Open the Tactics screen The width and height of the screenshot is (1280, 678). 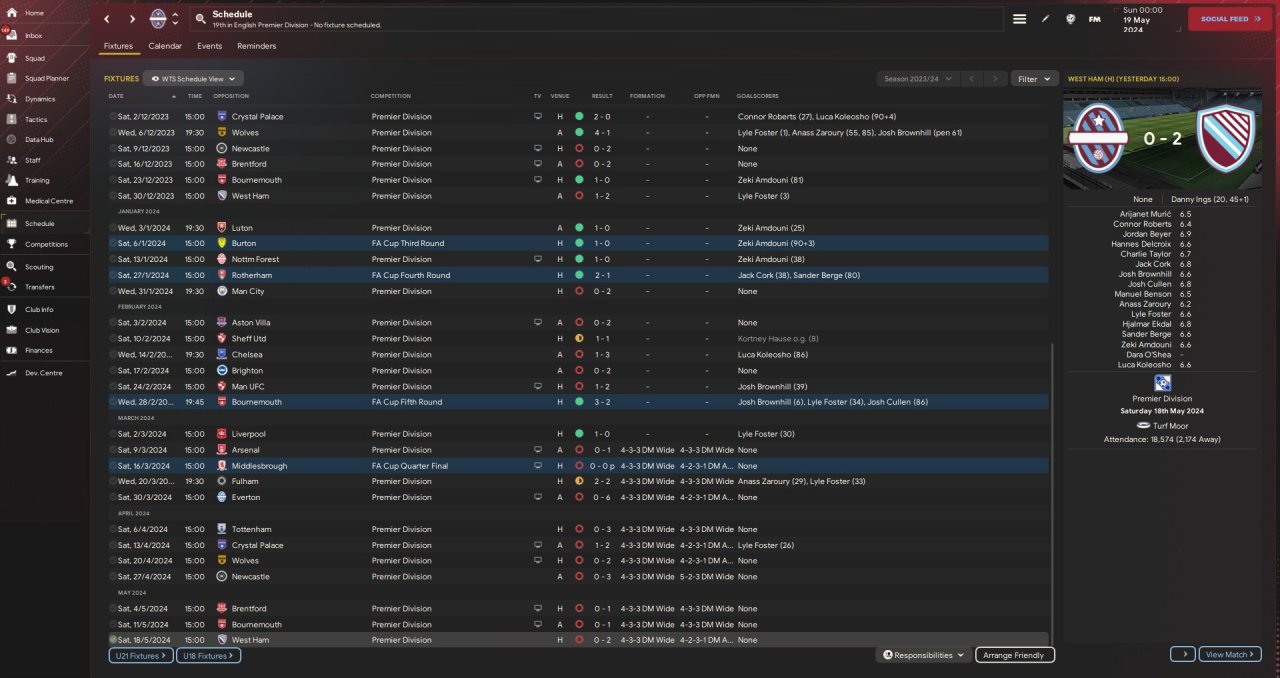point(36,119)
